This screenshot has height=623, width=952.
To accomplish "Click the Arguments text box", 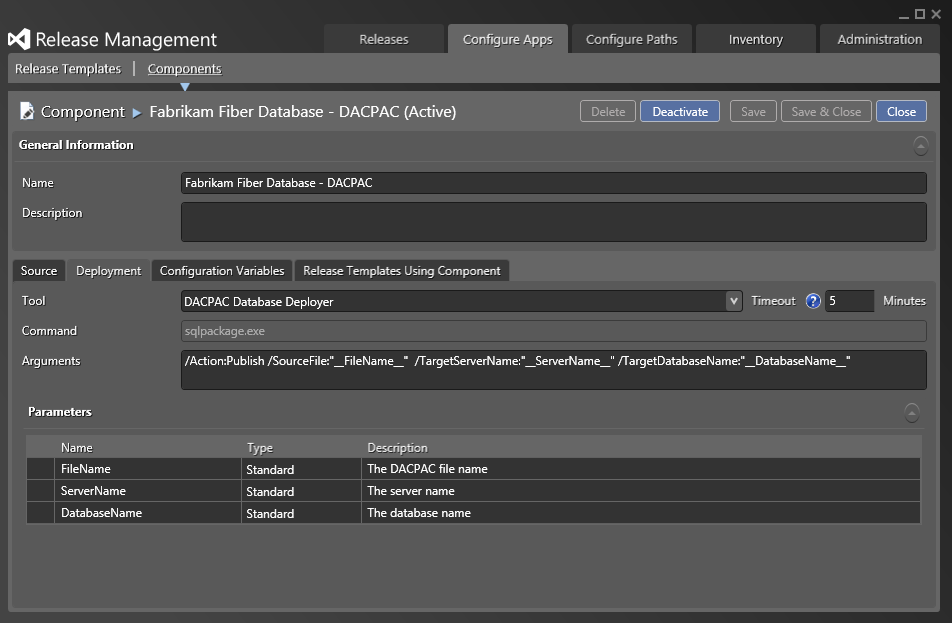I will 554,370.
